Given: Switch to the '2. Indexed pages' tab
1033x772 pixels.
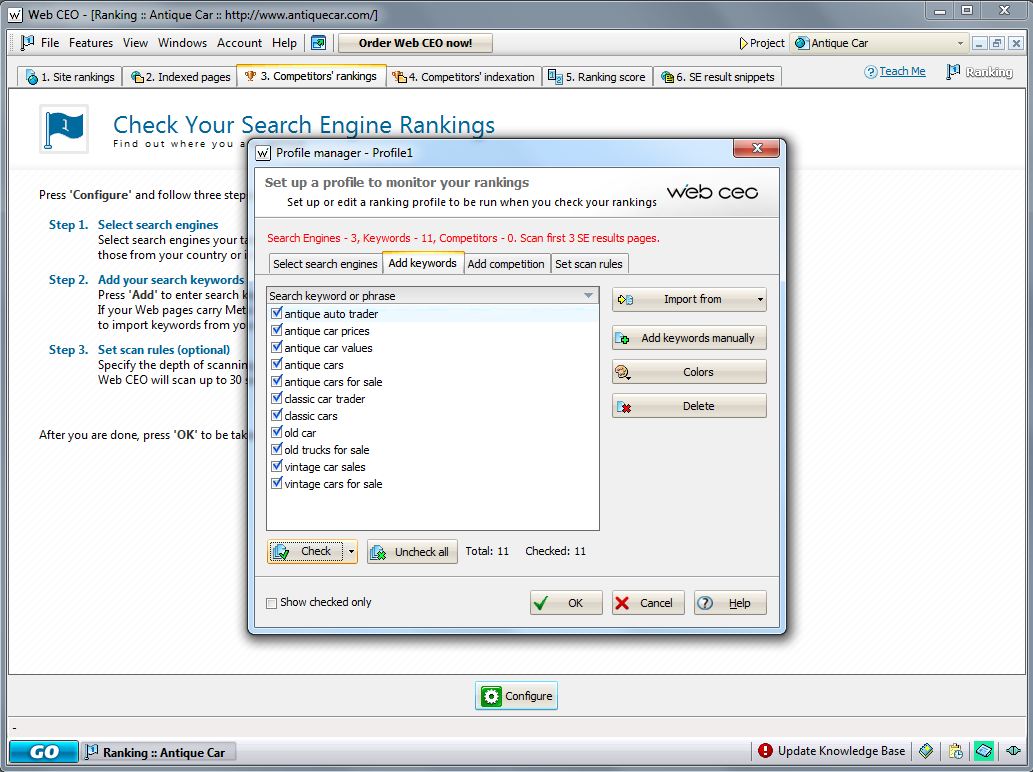Looking at the screenshot, I should coord(180,77).
